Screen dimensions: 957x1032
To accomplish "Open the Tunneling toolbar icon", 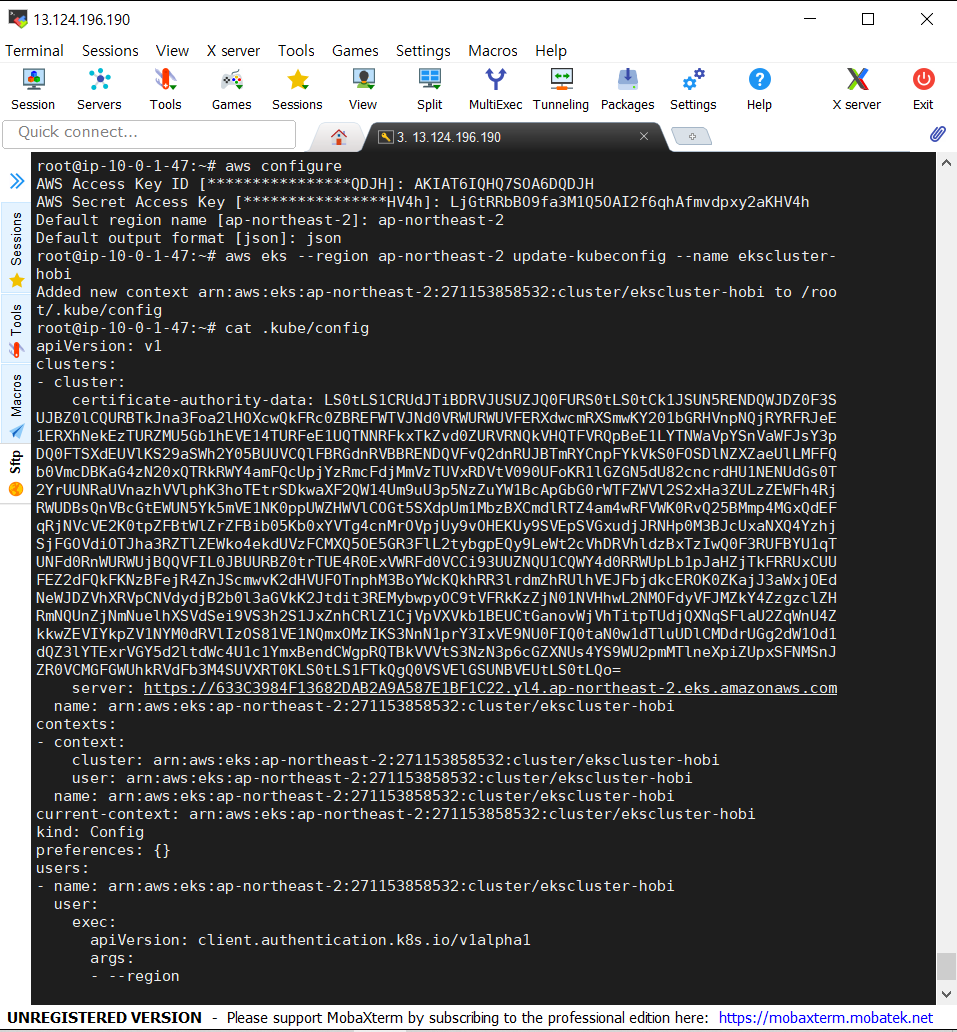I will click(x=561, y=90).
